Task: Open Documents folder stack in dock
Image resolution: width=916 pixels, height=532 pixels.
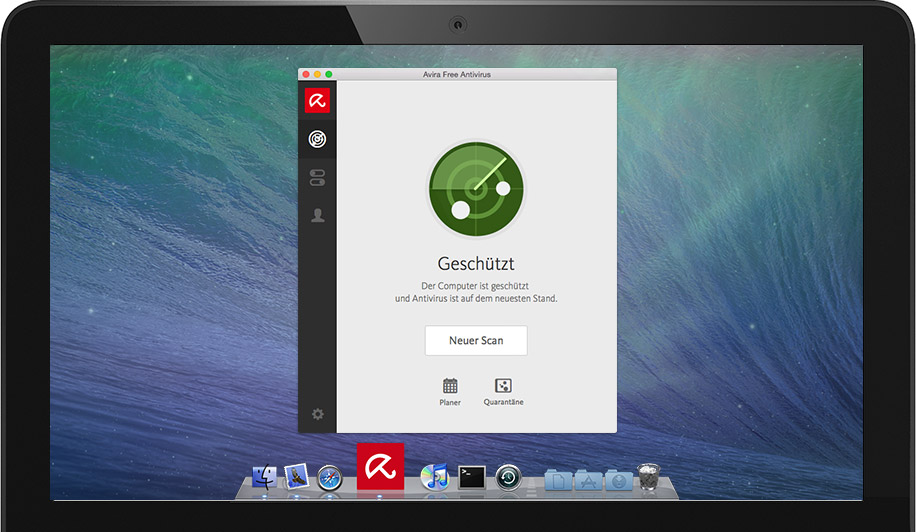Action: [x=558, y=479]
